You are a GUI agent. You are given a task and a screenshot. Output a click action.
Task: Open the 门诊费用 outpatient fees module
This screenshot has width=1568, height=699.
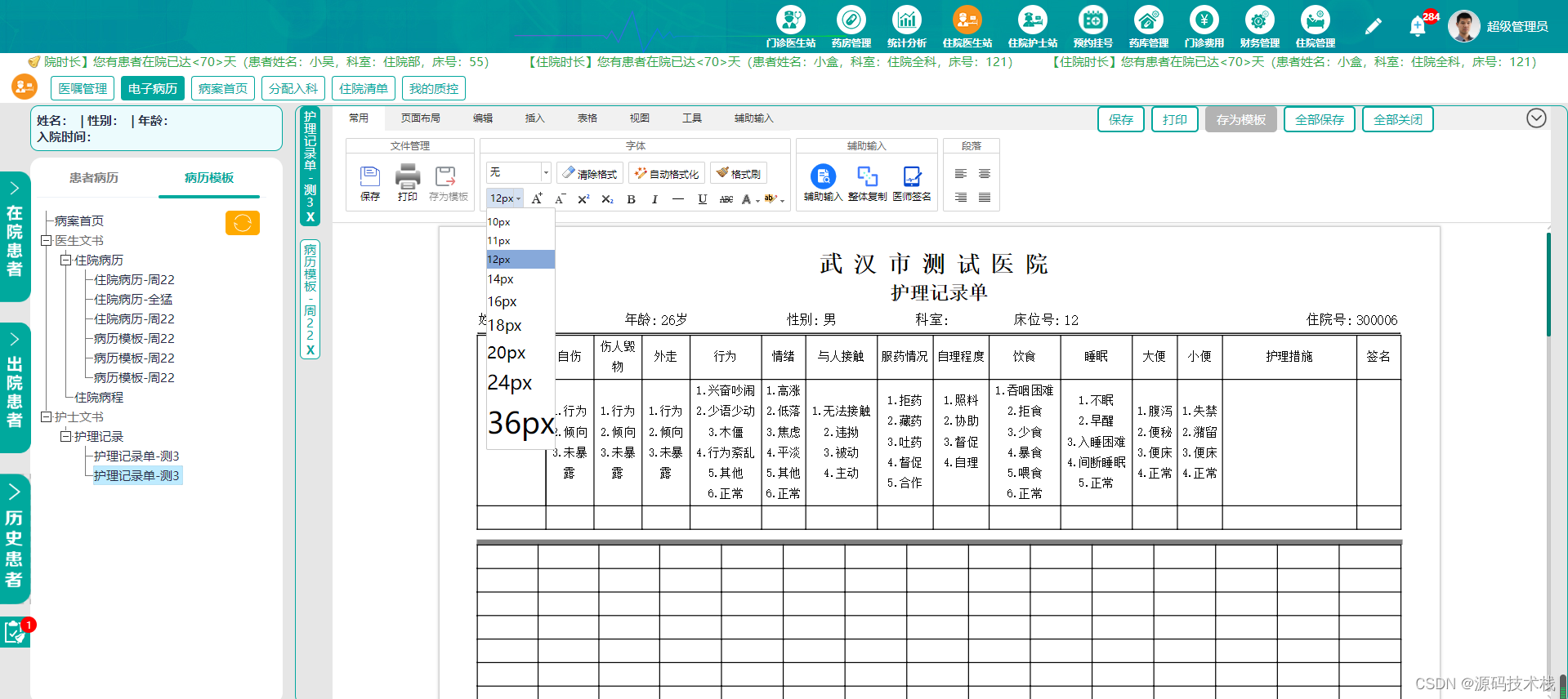[1204, 26]
